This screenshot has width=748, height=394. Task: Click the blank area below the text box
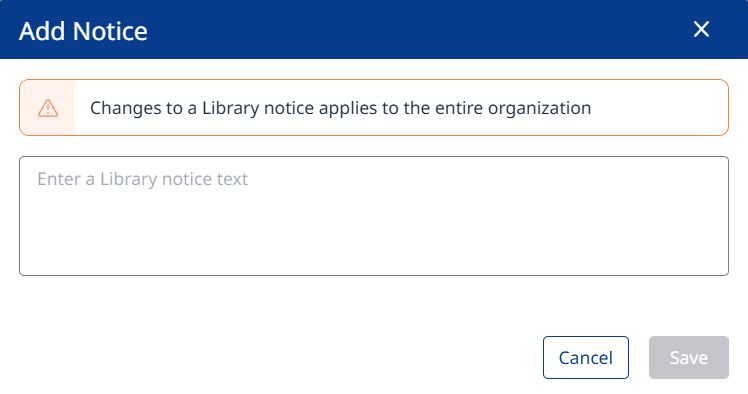coord(374,305)
